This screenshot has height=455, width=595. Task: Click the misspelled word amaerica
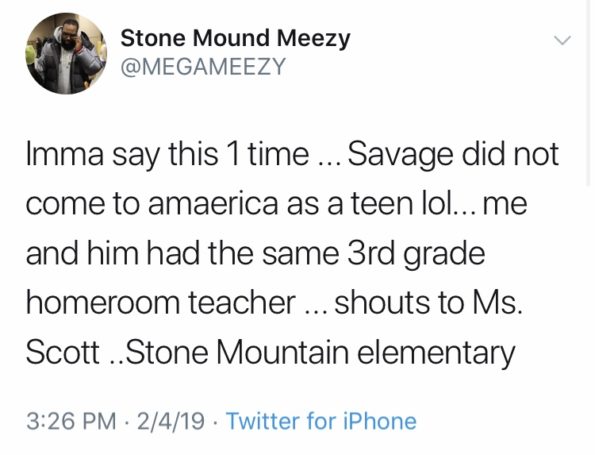tap(213, 204)
